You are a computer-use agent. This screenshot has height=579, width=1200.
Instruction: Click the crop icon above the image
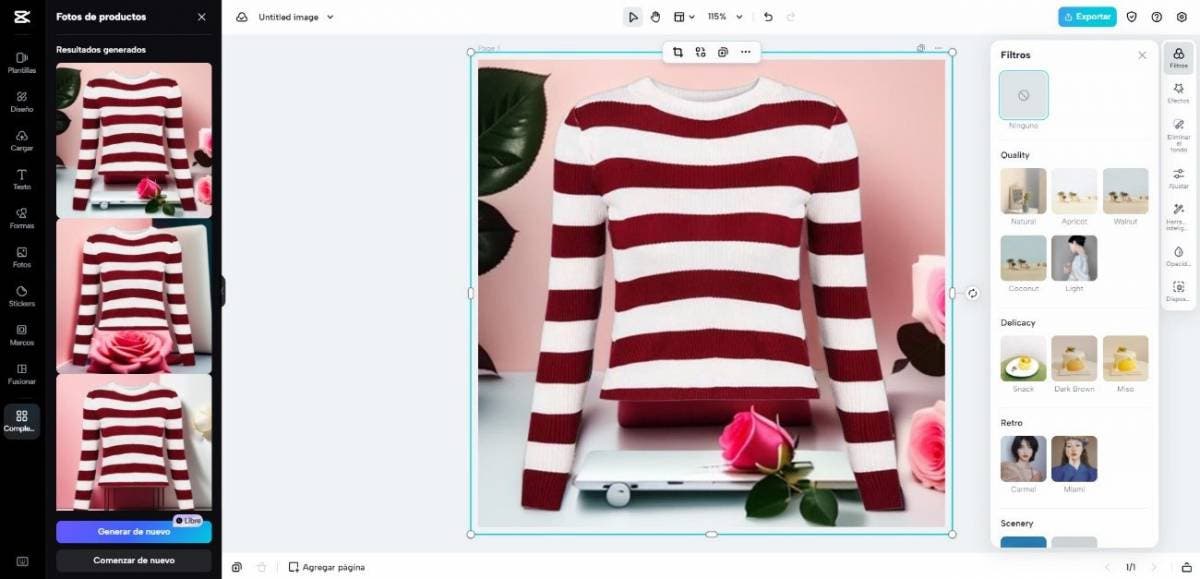click(x=678, y=52)
